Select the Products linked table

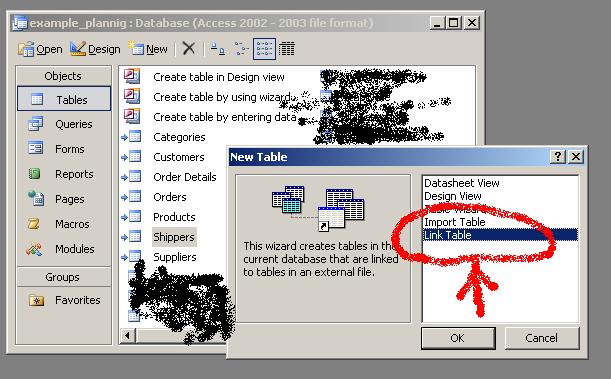click(x=174, y=217)
